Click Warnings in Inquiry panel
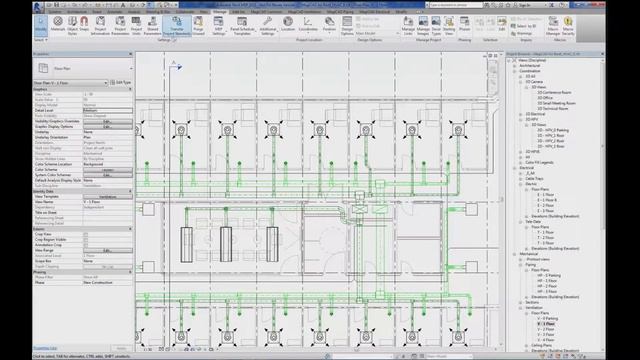The image size is (640, 360). [521, 33]
